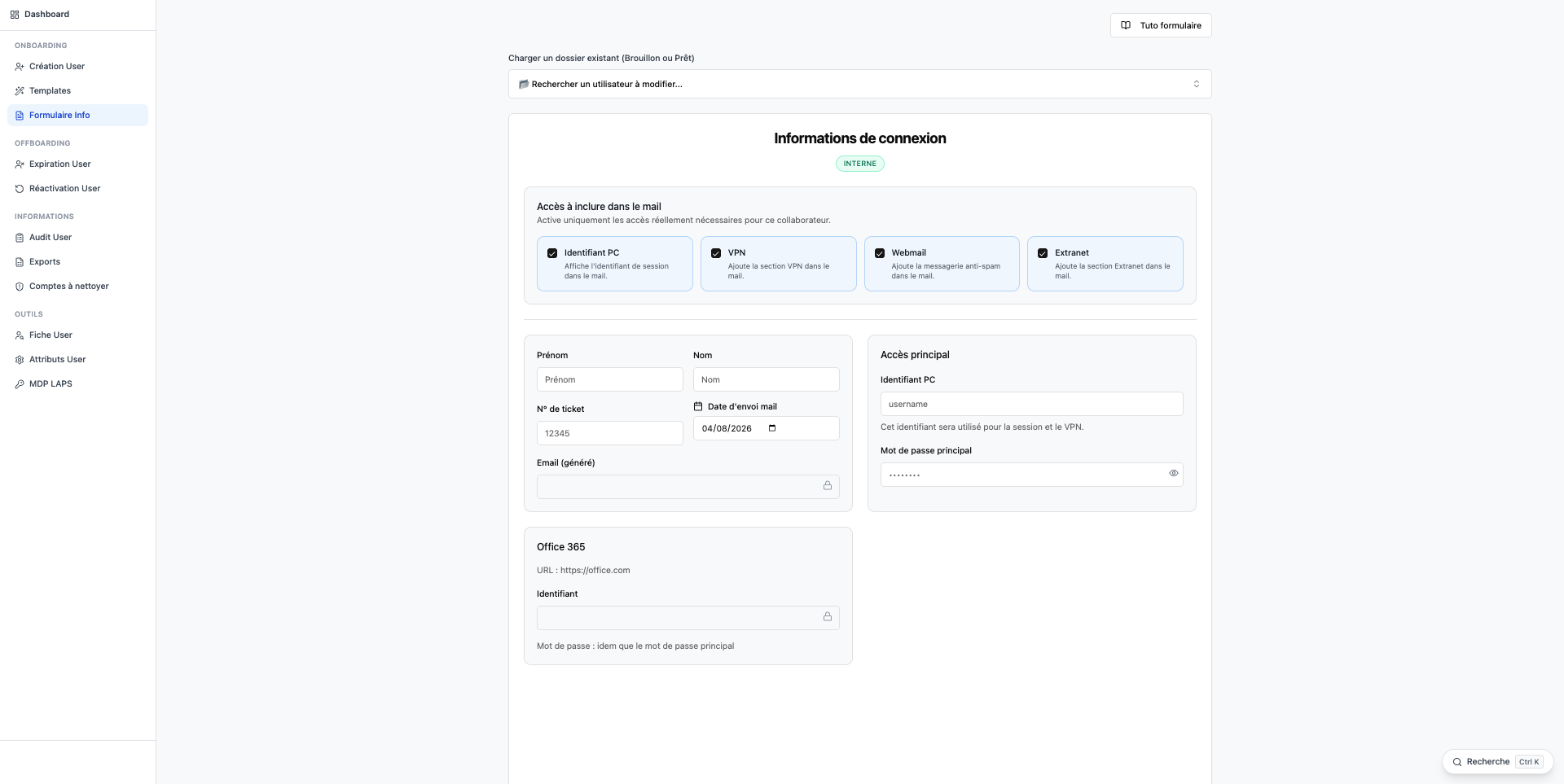Screen dimensions: 1564x784
Task: Click the Audit User clipboard icon
Action: tap(20, 238)
